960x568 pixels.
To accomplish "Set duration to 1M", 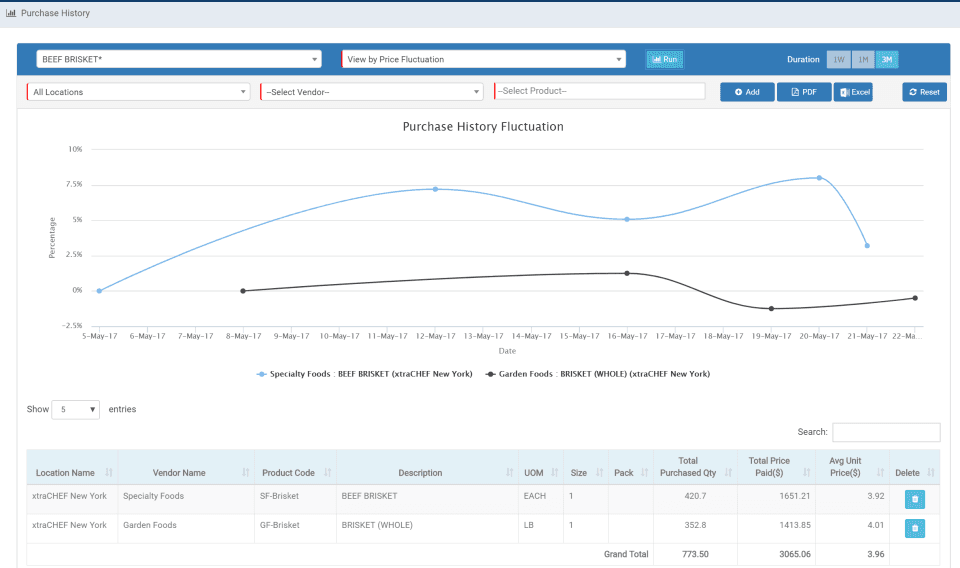I will click(x=863, y=59).
